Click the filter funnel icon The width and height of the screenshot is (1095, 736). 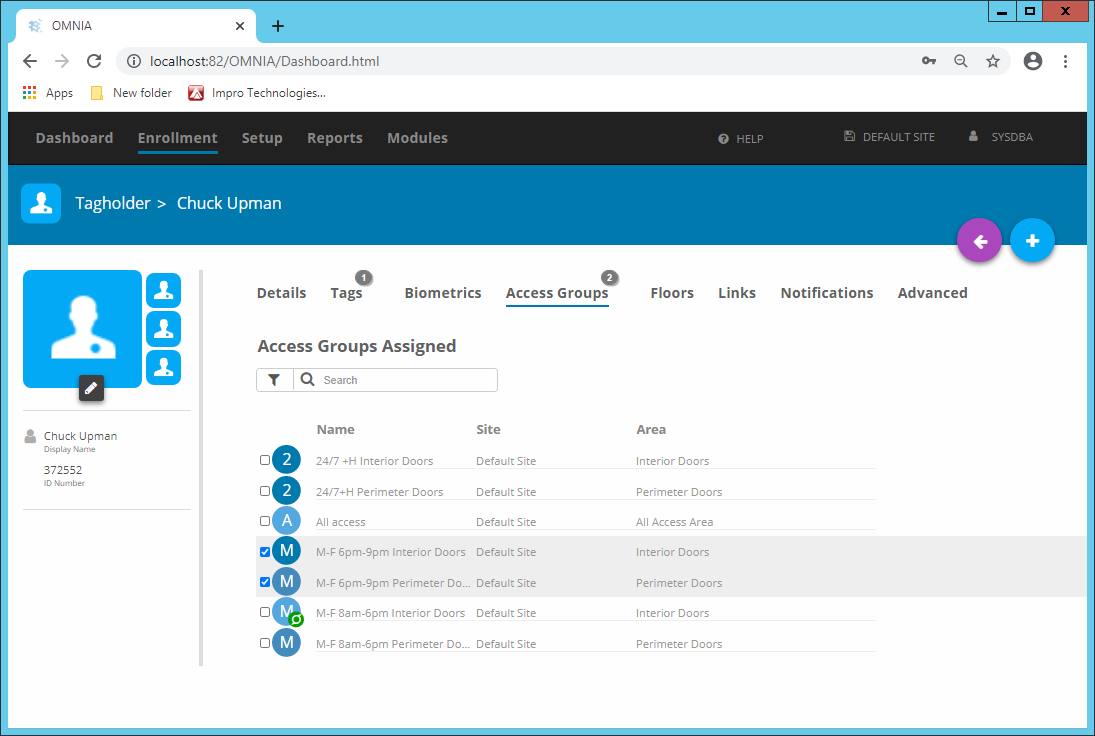(x=274, y=380)
